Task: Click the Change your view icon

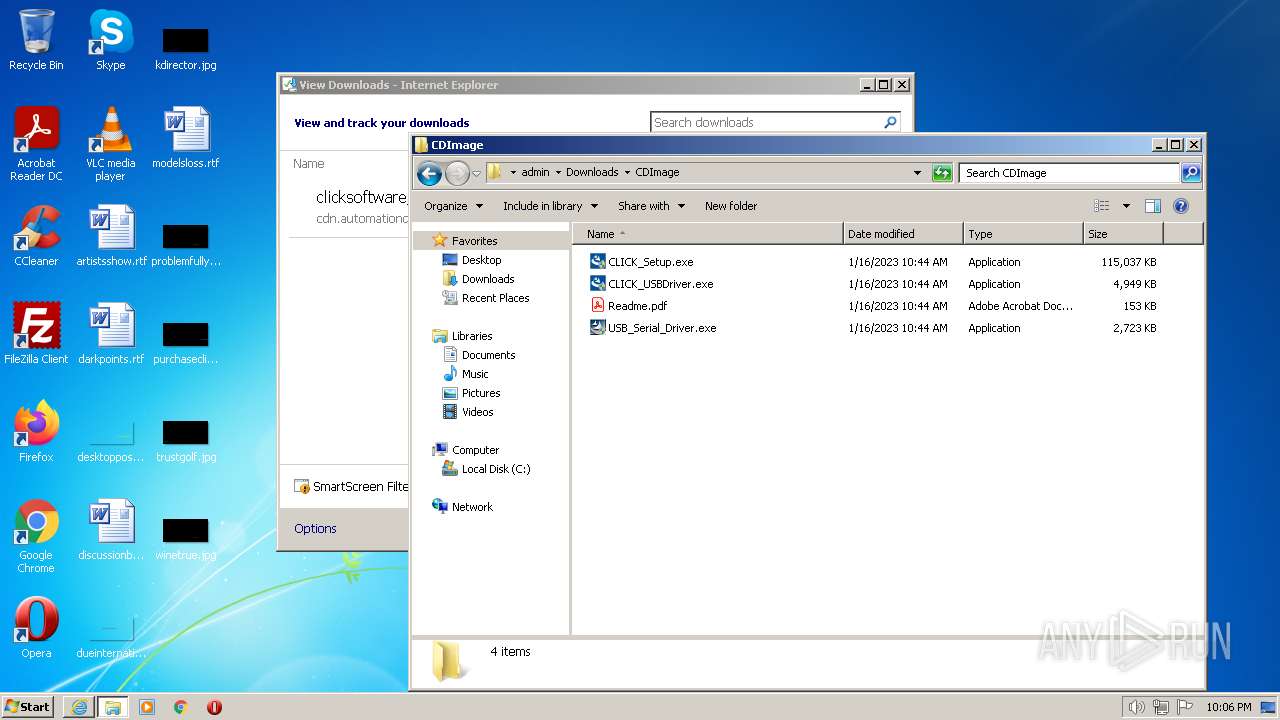Action: point(1101,206)
